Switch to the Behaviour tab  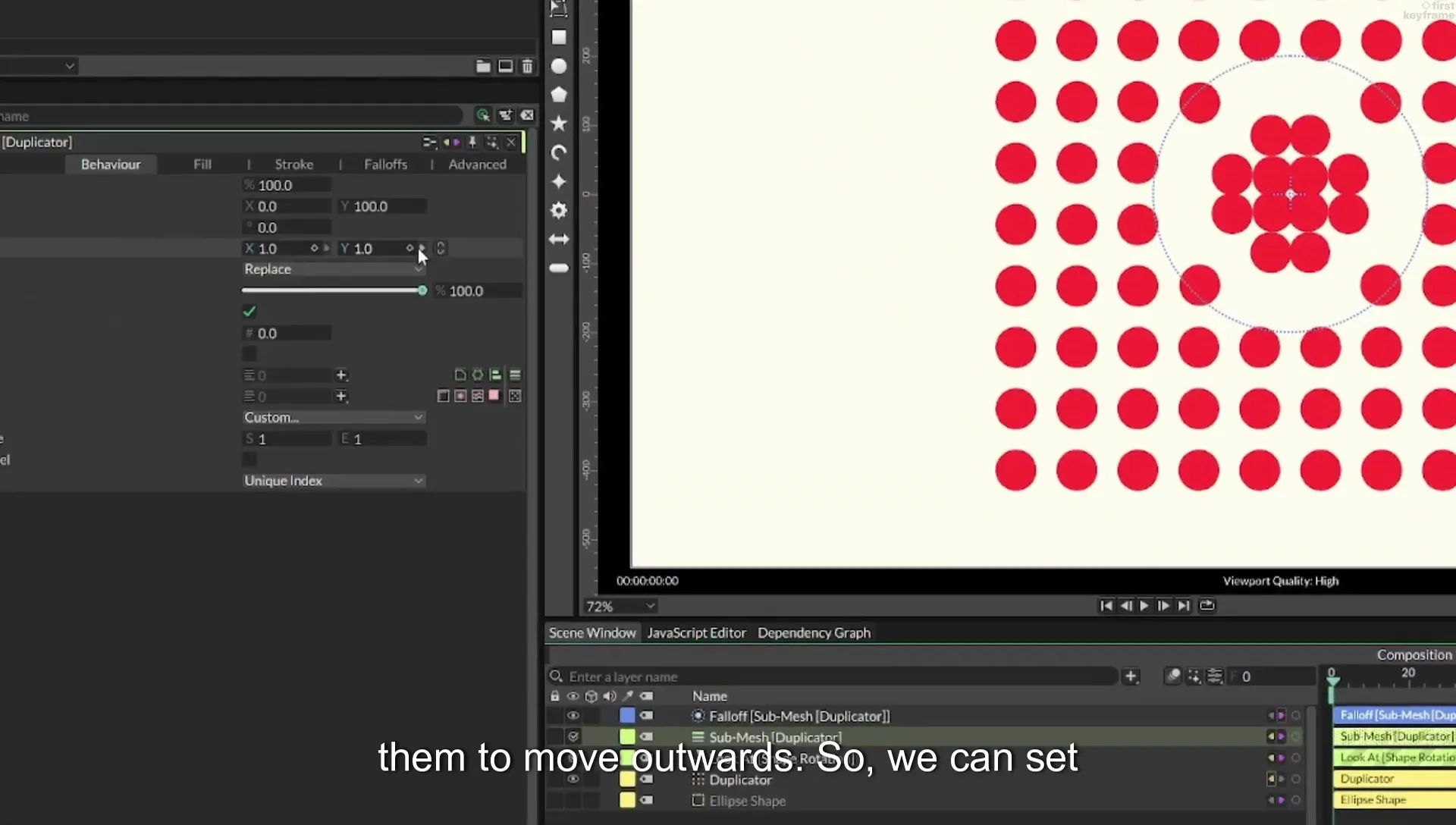click(111, 164)
